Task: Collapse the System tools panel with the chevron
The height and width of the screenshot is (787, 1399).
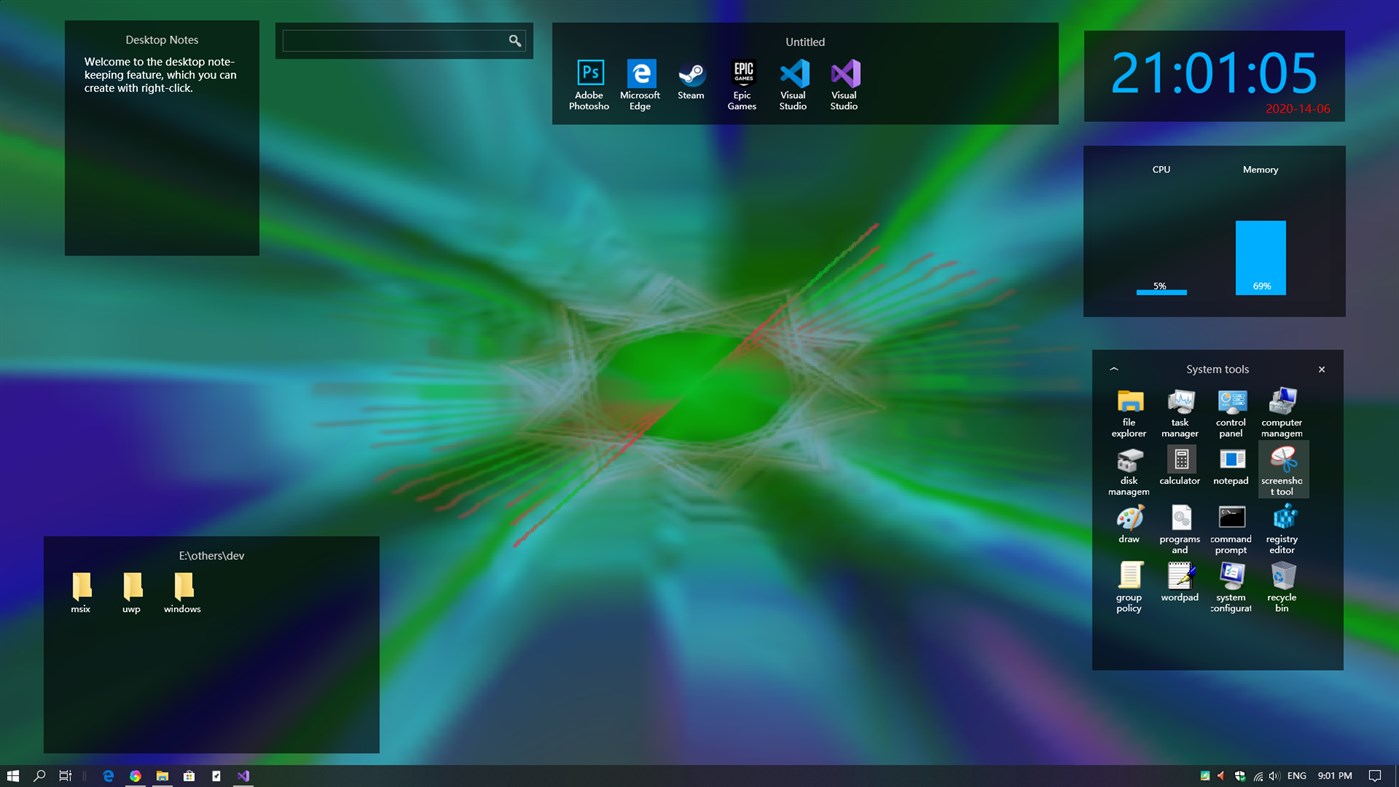Action: pos(1114,369)
